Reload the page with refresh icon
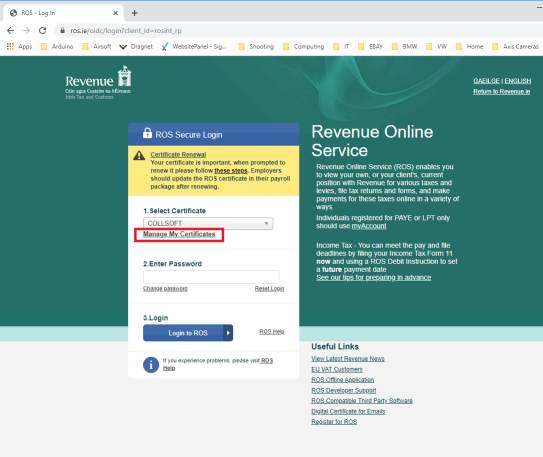The height and width of the screenshot is (457, 543). pyautogui.click(x=42, y=30)
